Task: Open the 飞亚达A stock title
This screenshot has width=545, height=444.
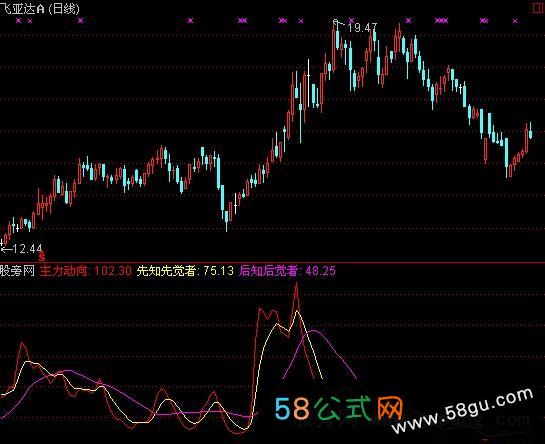Action: pos(22,8)
